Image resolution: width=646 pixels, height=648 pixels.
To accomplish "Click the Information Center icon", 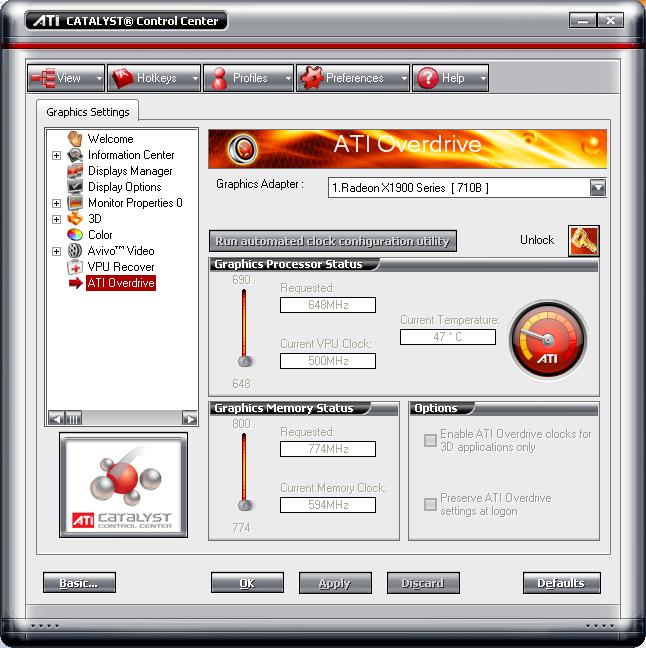I will pos(75,155).
